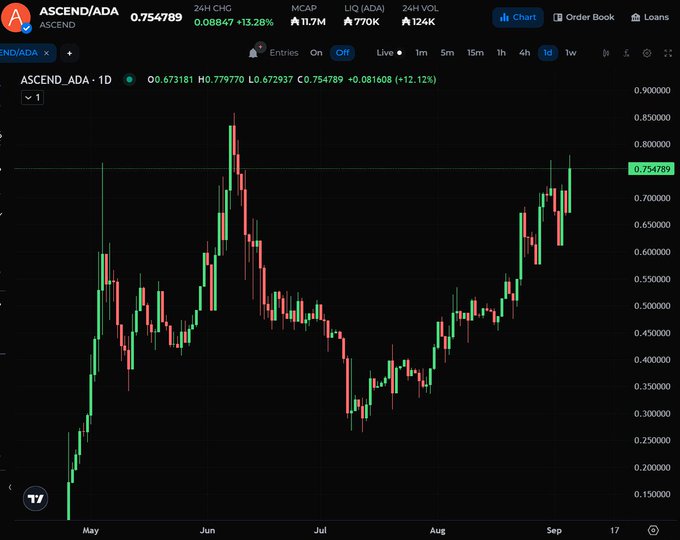
Task: Select the 1w timeframe
Action: [571, 53]
